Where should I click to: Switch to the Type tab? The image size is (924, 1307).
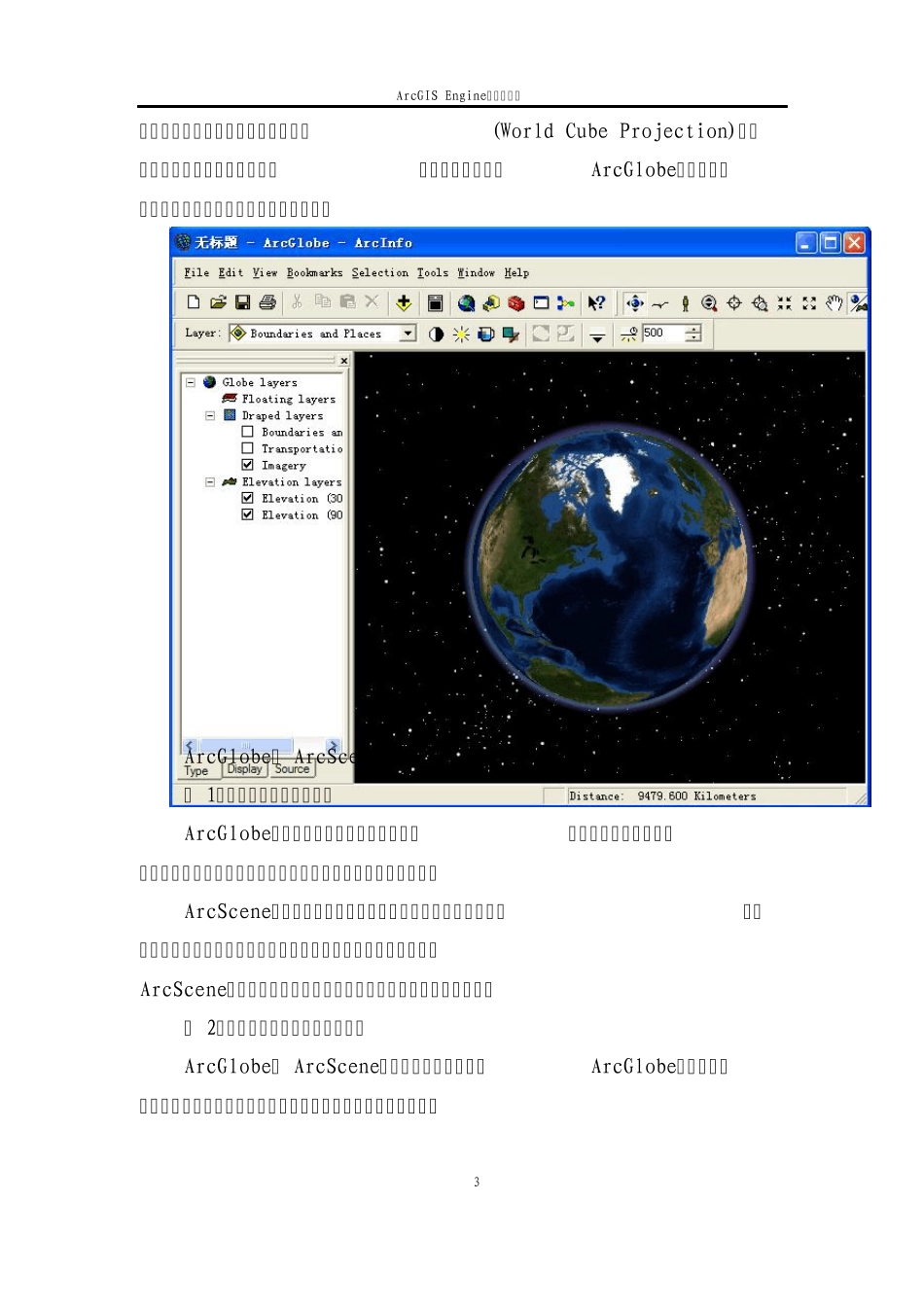[x=196, y=771]
